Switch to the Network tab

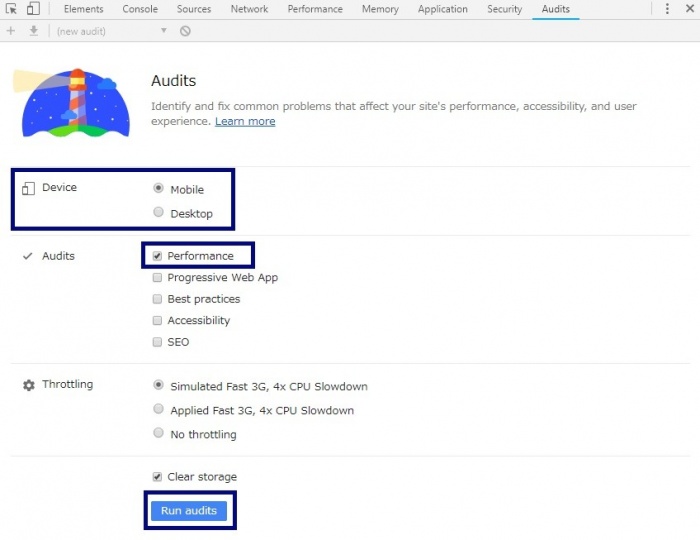(x=249, y=9)
